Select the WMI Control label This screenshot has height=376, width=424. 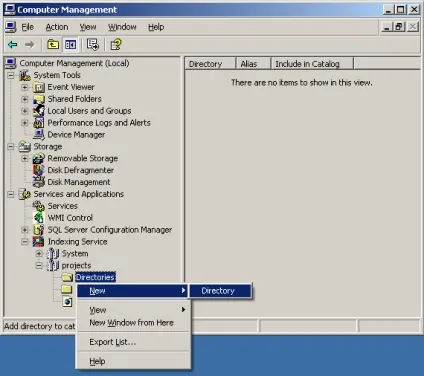click(x=70, y=218)
